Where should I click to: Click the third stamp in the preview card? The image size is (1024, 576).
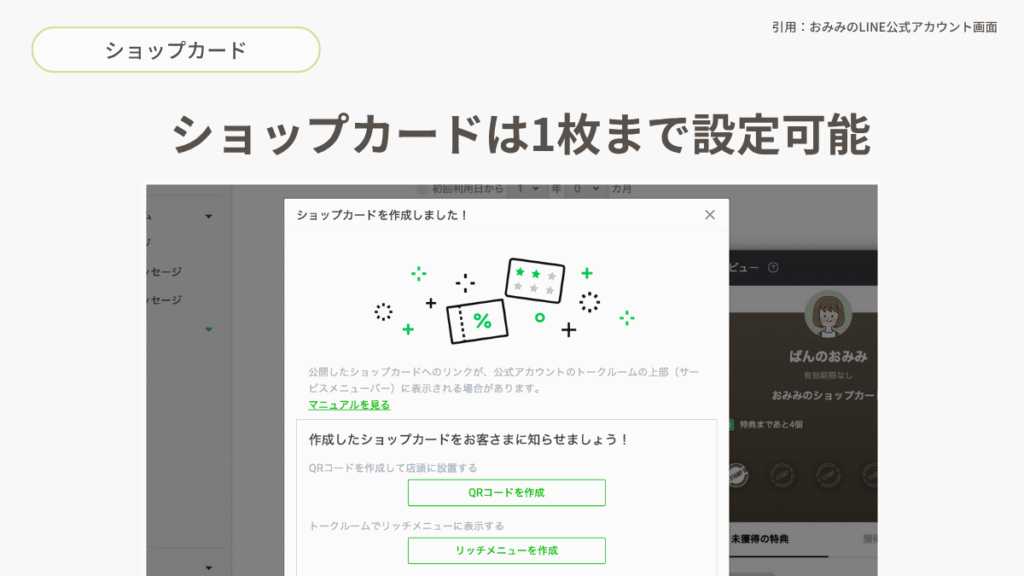point(828,474)
